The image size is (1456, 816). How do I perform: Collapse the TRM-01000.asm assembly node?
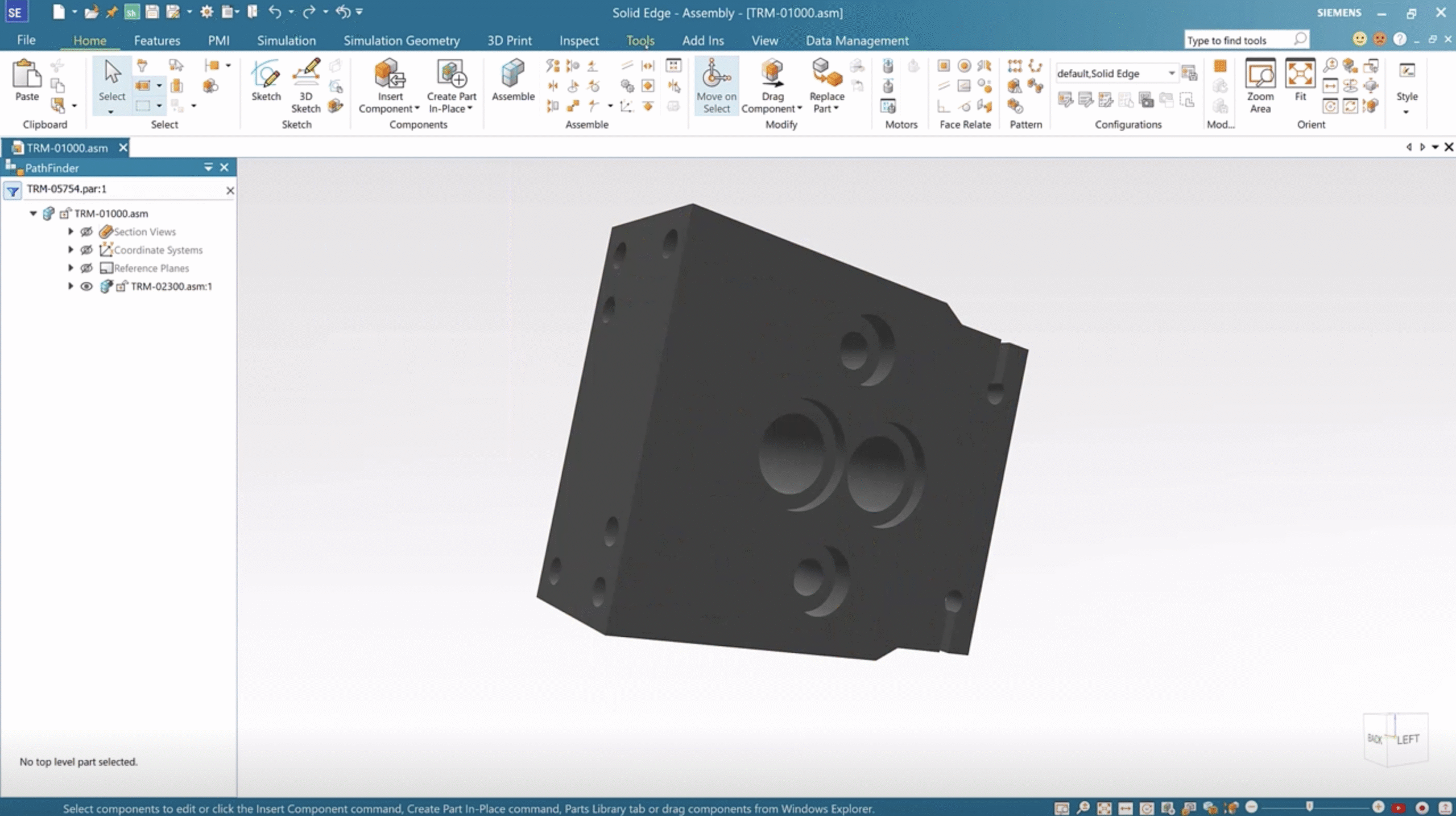click(32, 213)
